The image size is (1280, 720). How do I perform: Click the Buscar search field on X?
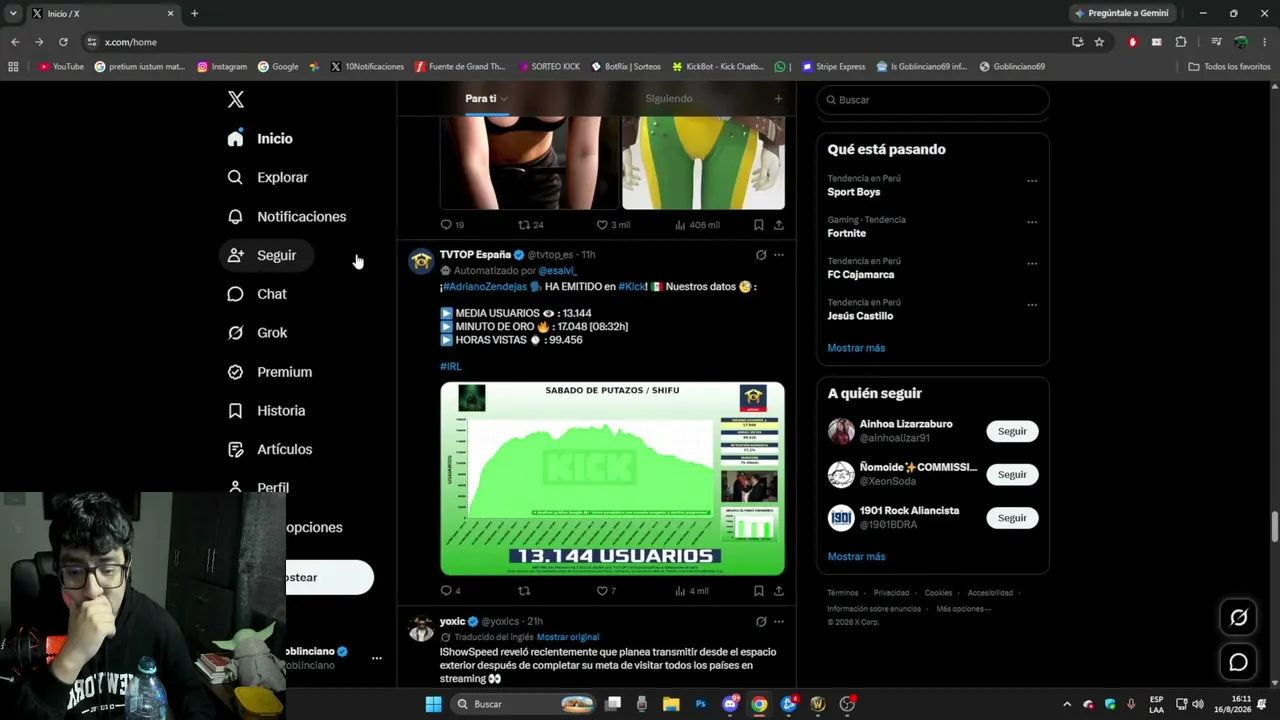point(933,100)
